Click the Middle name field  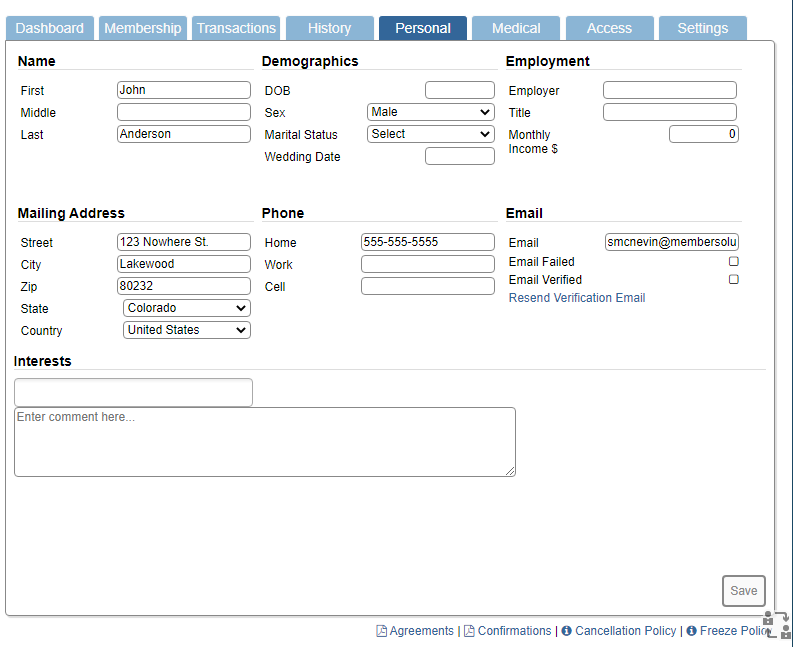point(184,112)
